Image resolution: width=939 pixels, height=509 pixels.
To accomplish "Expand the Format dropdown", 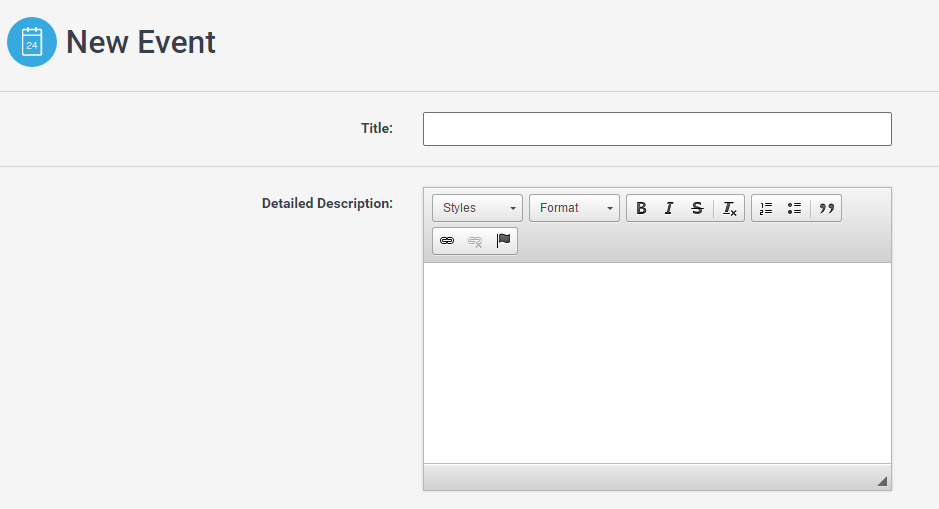I will [574, 208].
